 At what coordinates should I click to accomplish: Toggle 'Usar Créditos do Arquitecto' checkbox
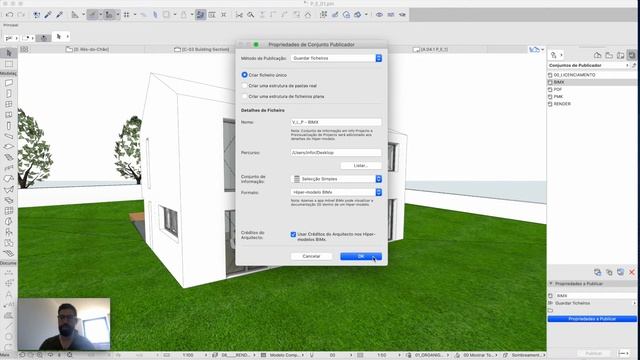293,234
